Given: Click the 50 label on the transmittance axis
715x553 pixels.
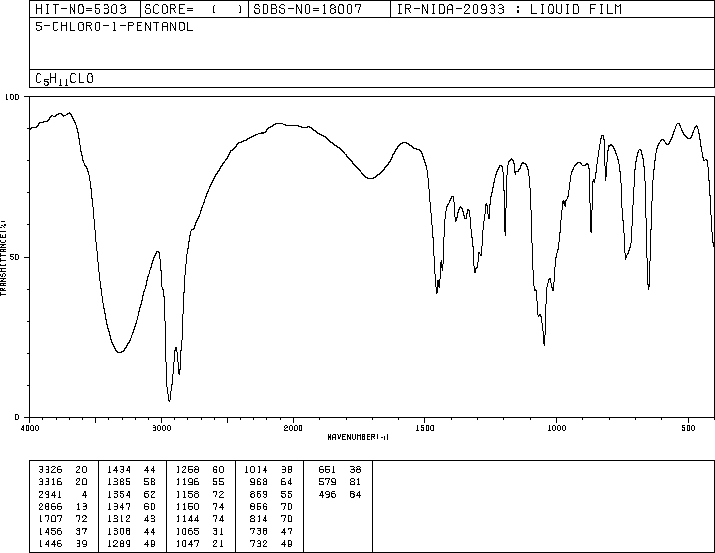Looking at the screenshot, I should [x=15, y=257].
